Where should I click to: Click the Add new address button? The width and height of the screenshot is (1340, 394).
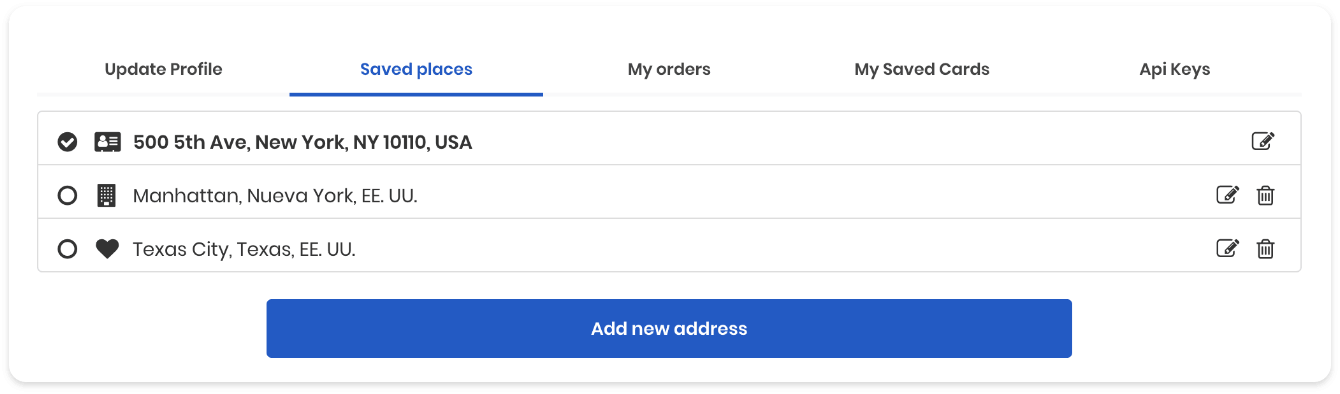point(669,328)
